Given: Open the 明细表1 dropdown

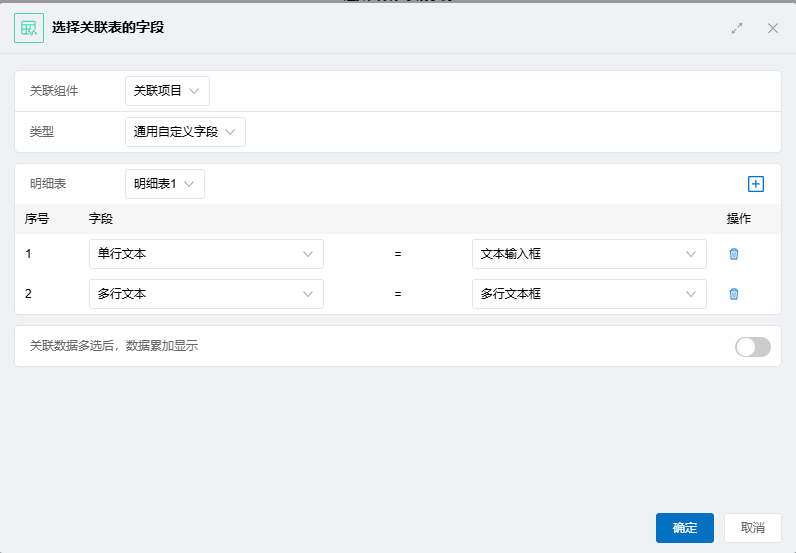Looking at the screenshot, I should tap(164, 184).
